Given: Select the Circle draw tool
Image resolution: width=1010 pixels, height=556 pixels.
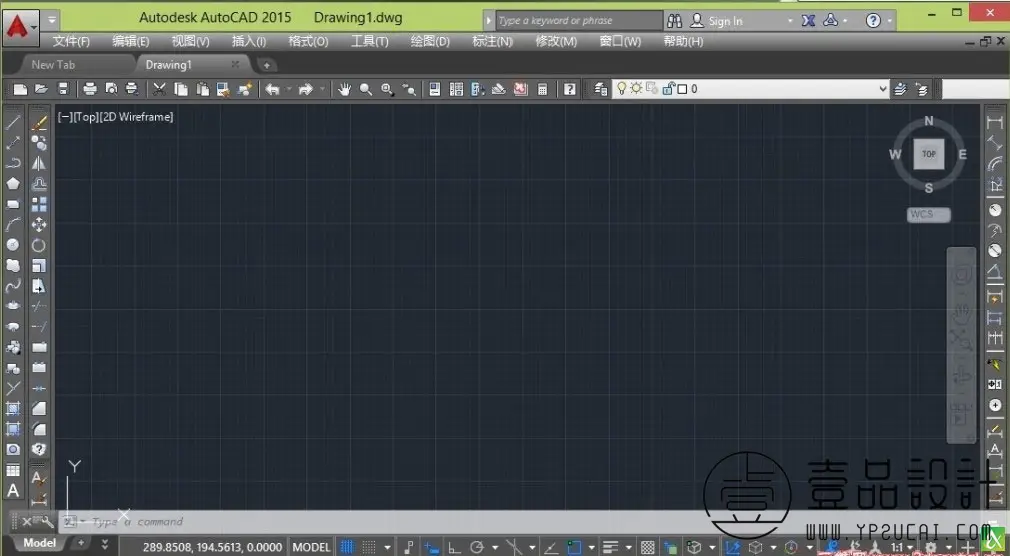Looking at the screenshot, I should pyautogui.click(x=13, y=245).
